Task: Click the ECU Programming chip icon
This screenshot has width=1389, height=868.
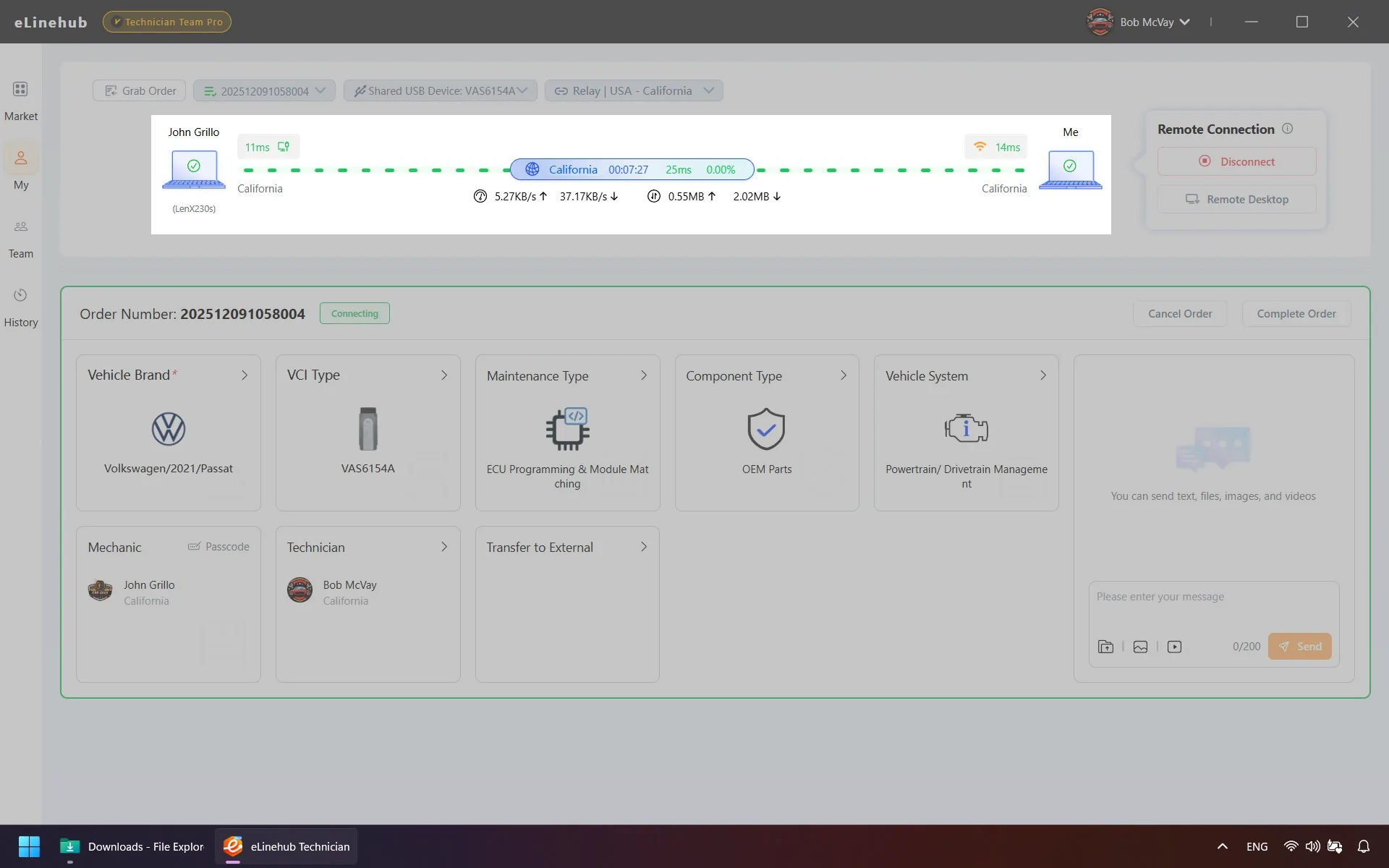Action: click(x=568, y=429)
